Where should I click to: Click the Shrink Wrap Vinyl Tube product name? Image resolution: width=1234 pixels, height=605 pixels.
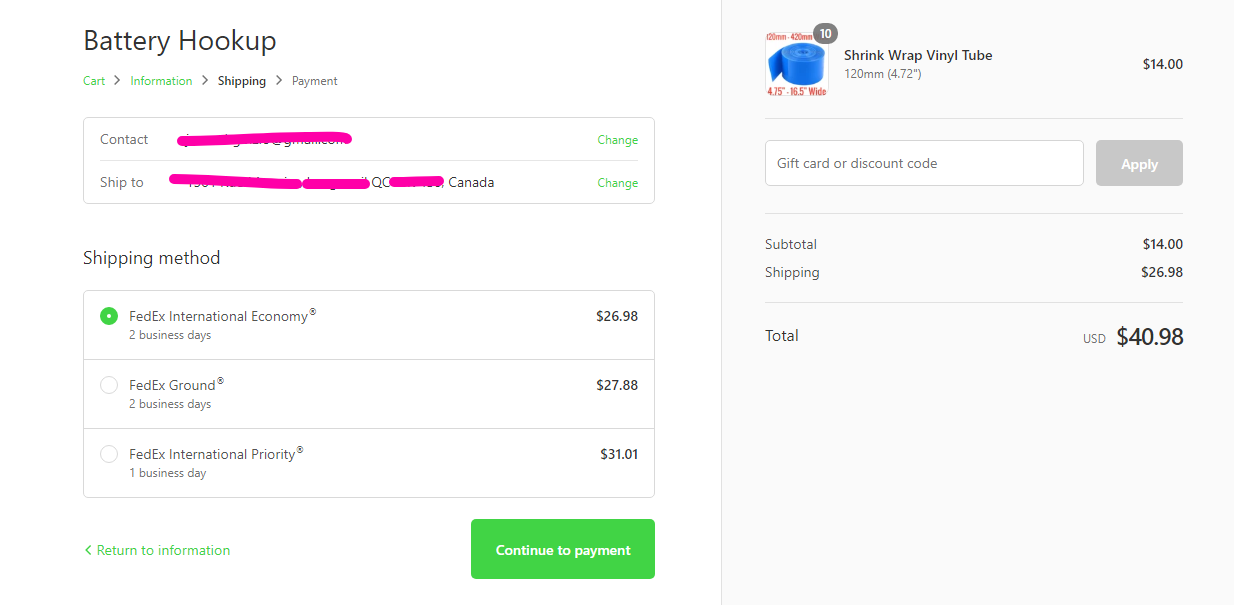click(x=918, y=55)
